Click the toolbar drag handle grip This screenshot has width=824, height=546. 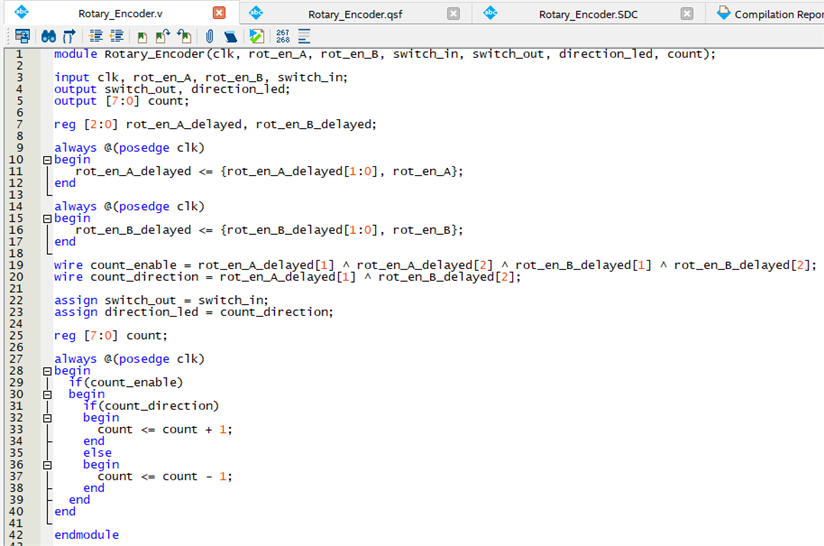pyautogui.click(x=8, y=36)
